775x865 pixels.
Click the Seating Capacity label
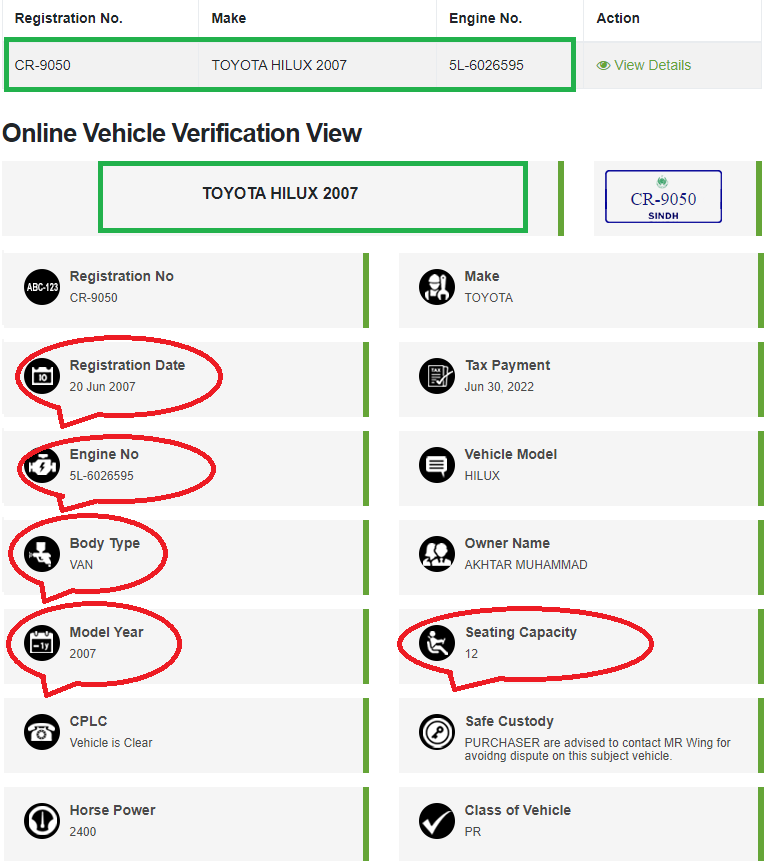pyautogui.click(x=521, y=632)
